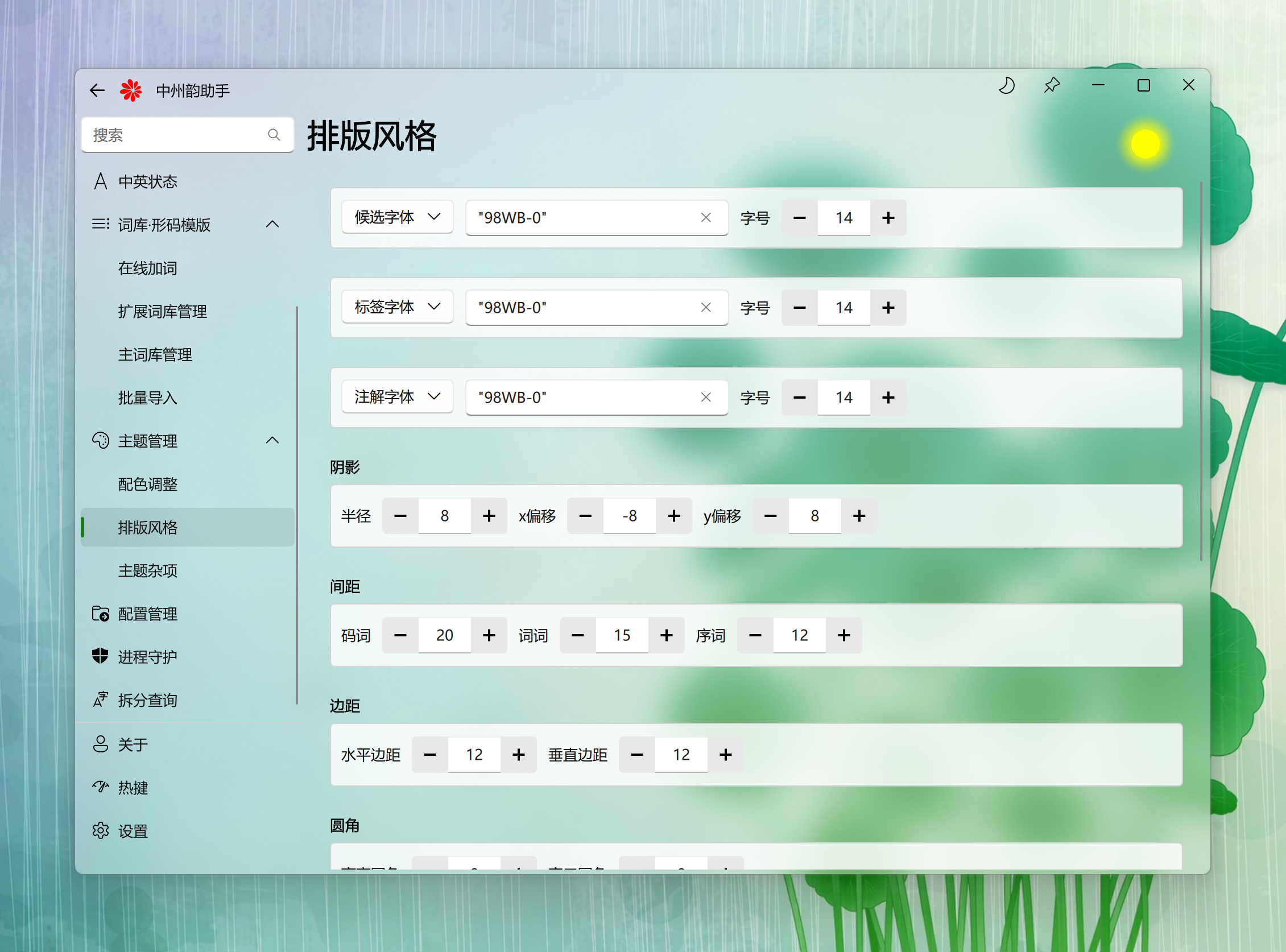Click the back arrow in the title bar
This screenshot has height=952, width=1286.
pos(97,90)
